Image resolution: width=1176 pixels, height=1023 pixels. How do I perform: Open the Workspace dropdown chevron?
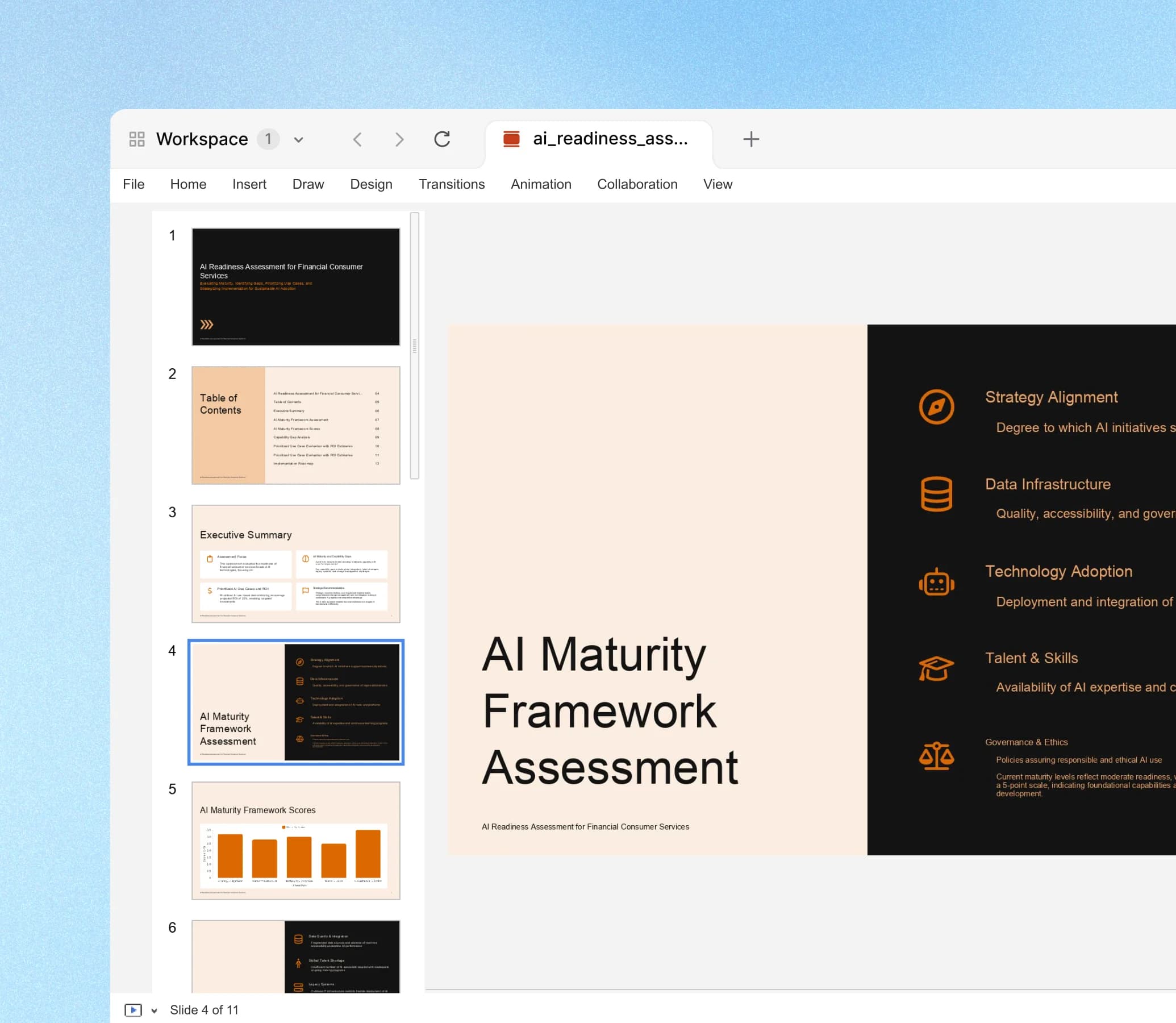pos(299,139)
